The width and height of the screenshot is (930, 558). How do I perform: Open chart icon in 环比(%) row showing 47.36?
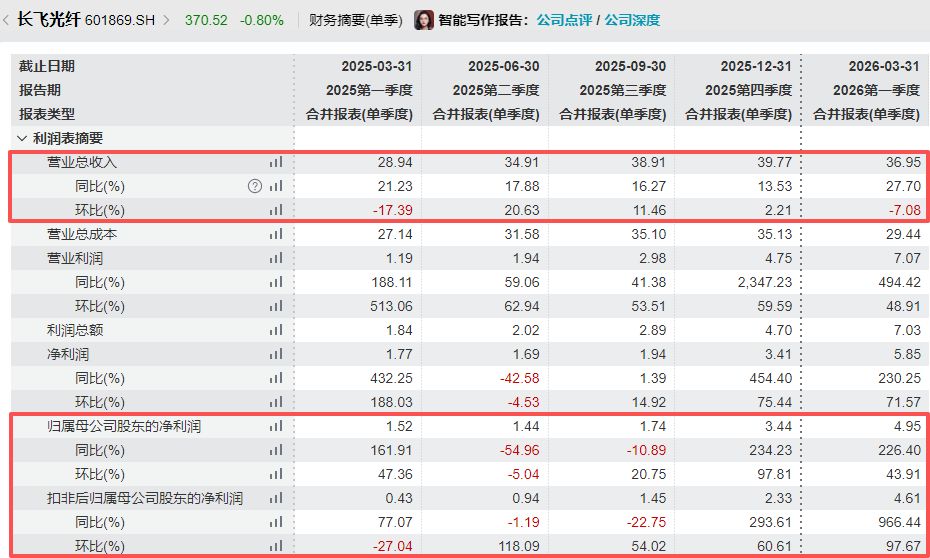pyautogui.click(x=276, y=474)
